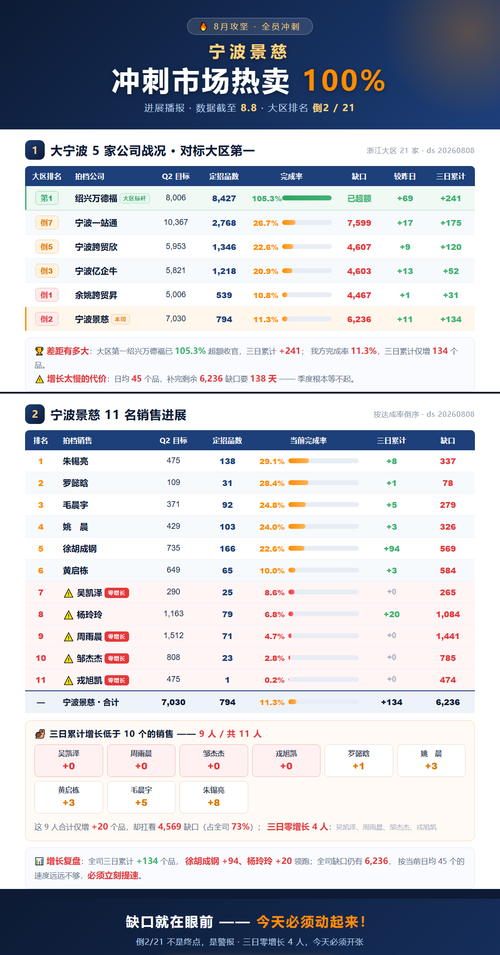This screenshot has width=500, height=955.
Task: Click the 7,599 gap value
Action: coord(359,223)
